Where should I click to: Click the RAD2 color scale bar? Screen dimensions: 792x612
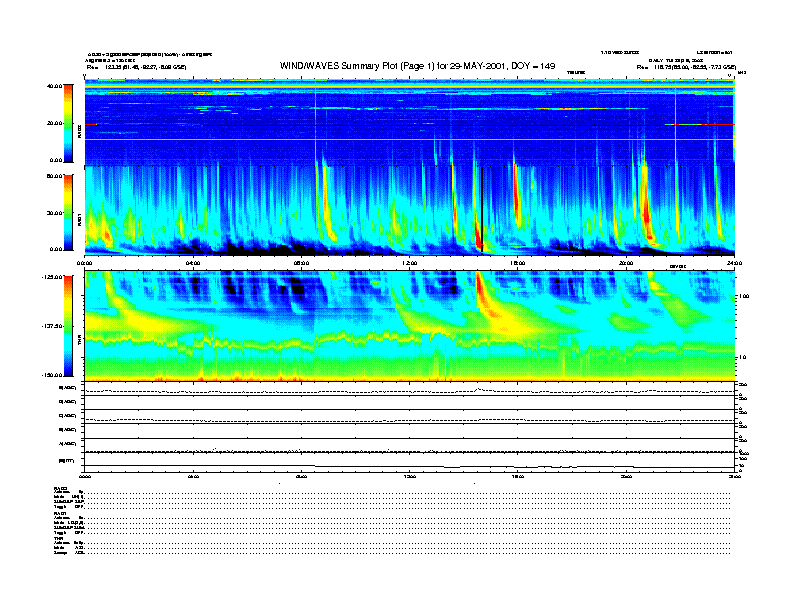(x=68, y=123)
